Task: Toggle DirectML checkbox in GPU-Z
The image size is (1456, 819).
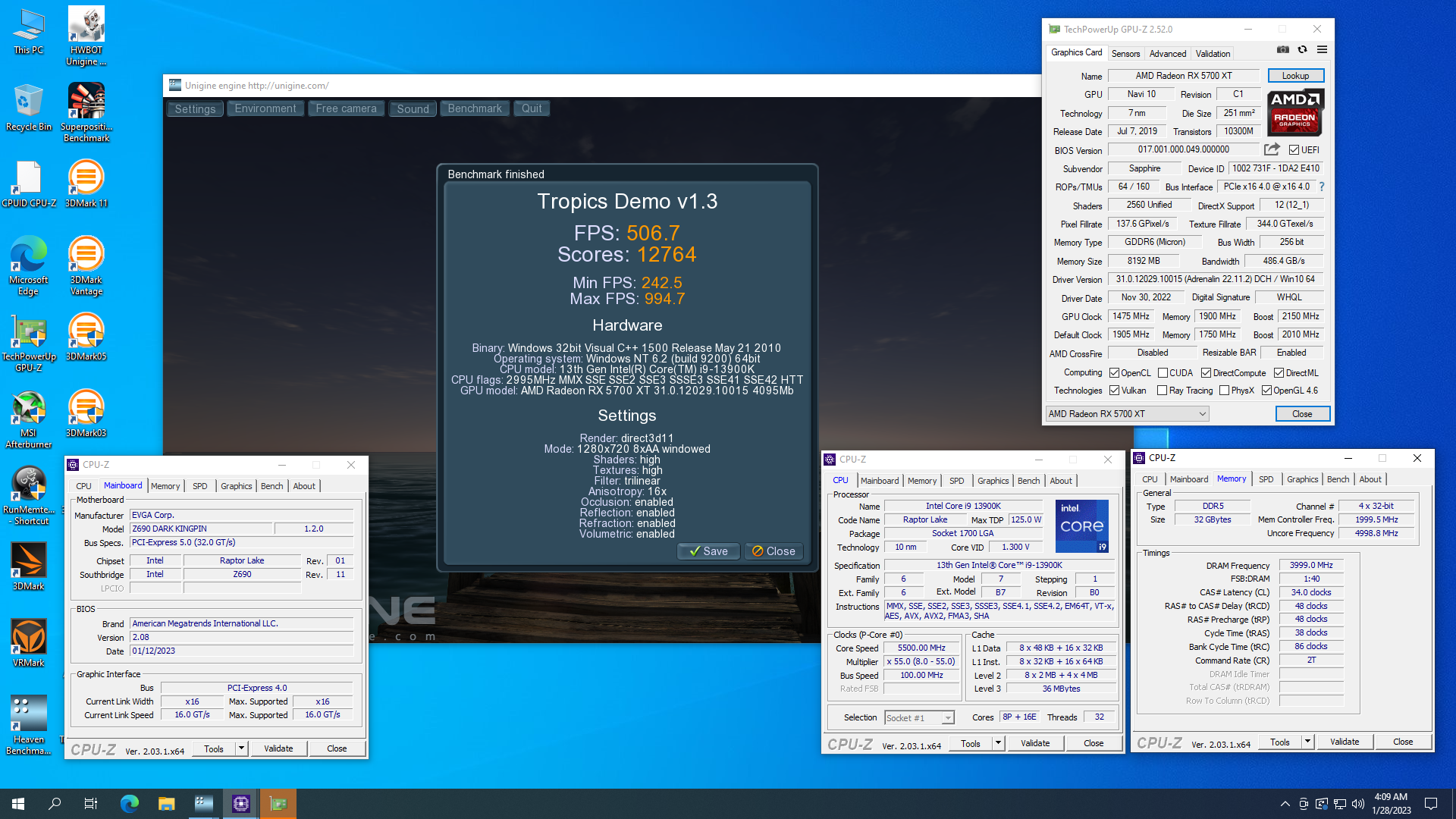Action: click(1279, 373)
